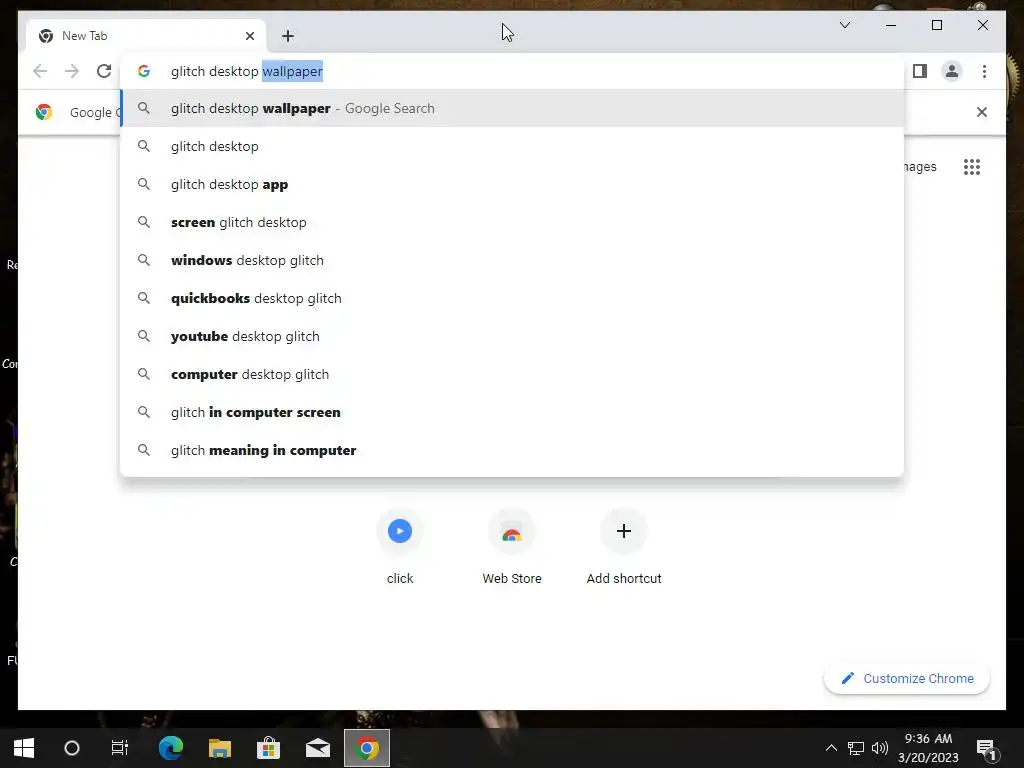Select the 'glitch desktop app' suggestion
Screen dimensions: 1024x768
513,184
